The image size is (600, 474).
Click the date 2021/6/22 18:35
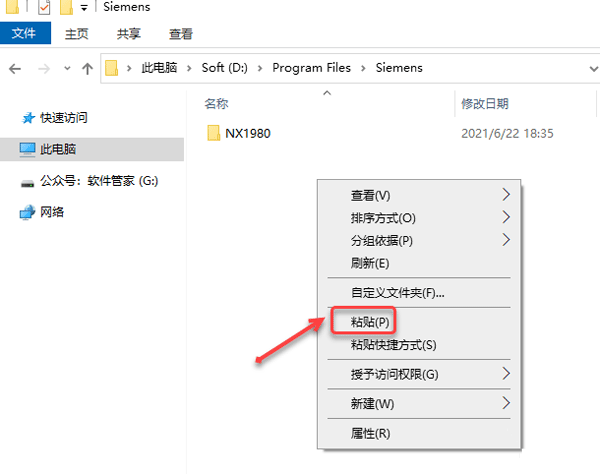[x=507, y=134]
